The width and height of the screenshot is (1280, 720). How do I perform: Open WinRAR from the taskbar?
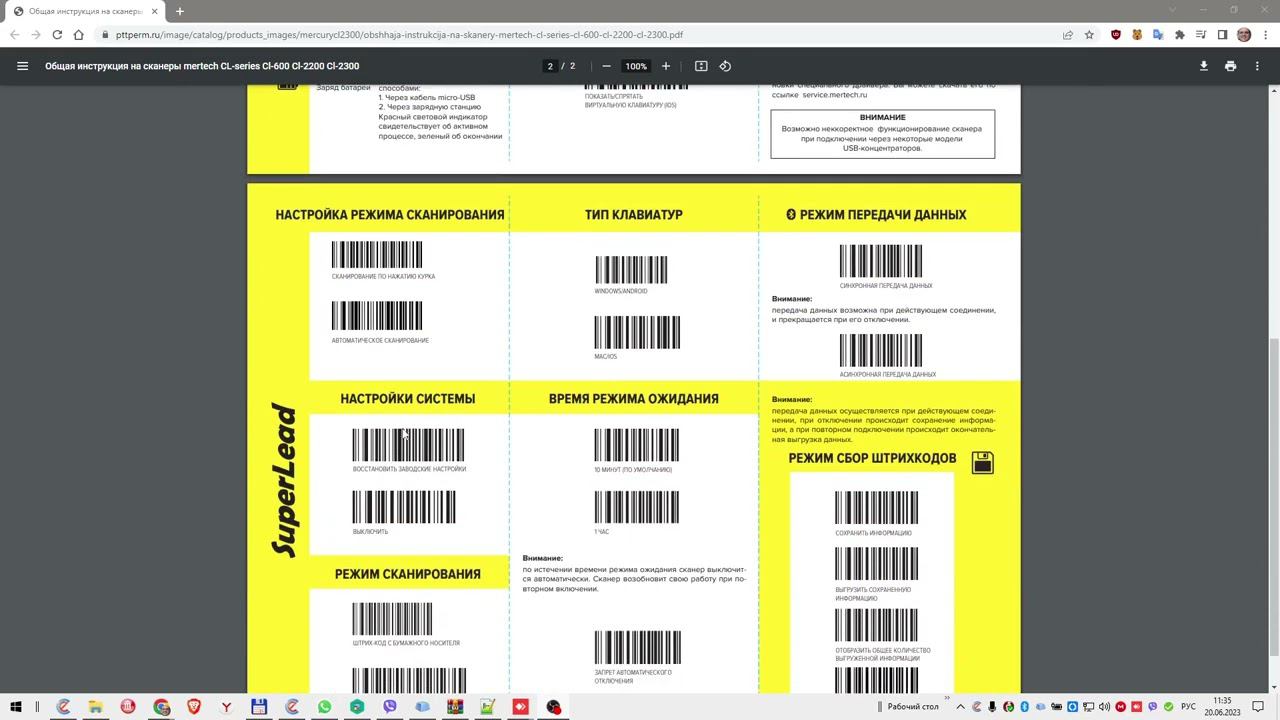click(455, 707)
